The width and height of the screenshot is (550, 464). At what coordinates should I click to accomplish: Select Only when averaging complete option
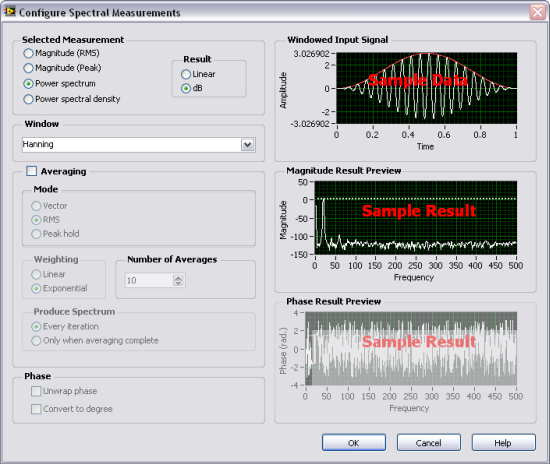pyautogui.click(x=95, y=341)
